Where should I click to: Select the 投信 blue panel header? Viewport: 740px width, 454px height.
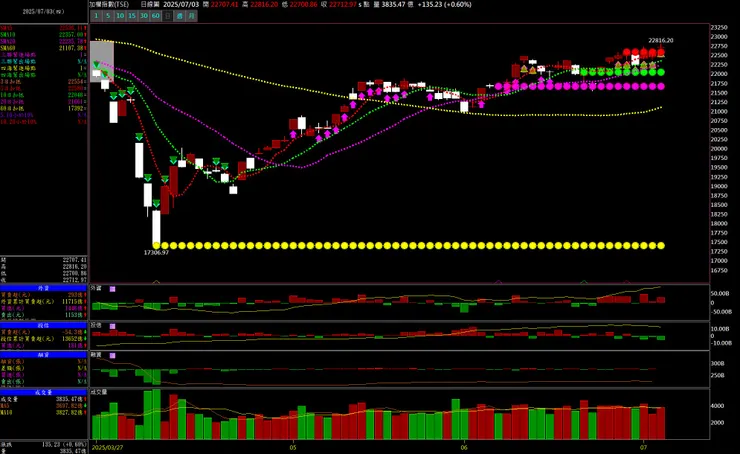pos(43,325)
